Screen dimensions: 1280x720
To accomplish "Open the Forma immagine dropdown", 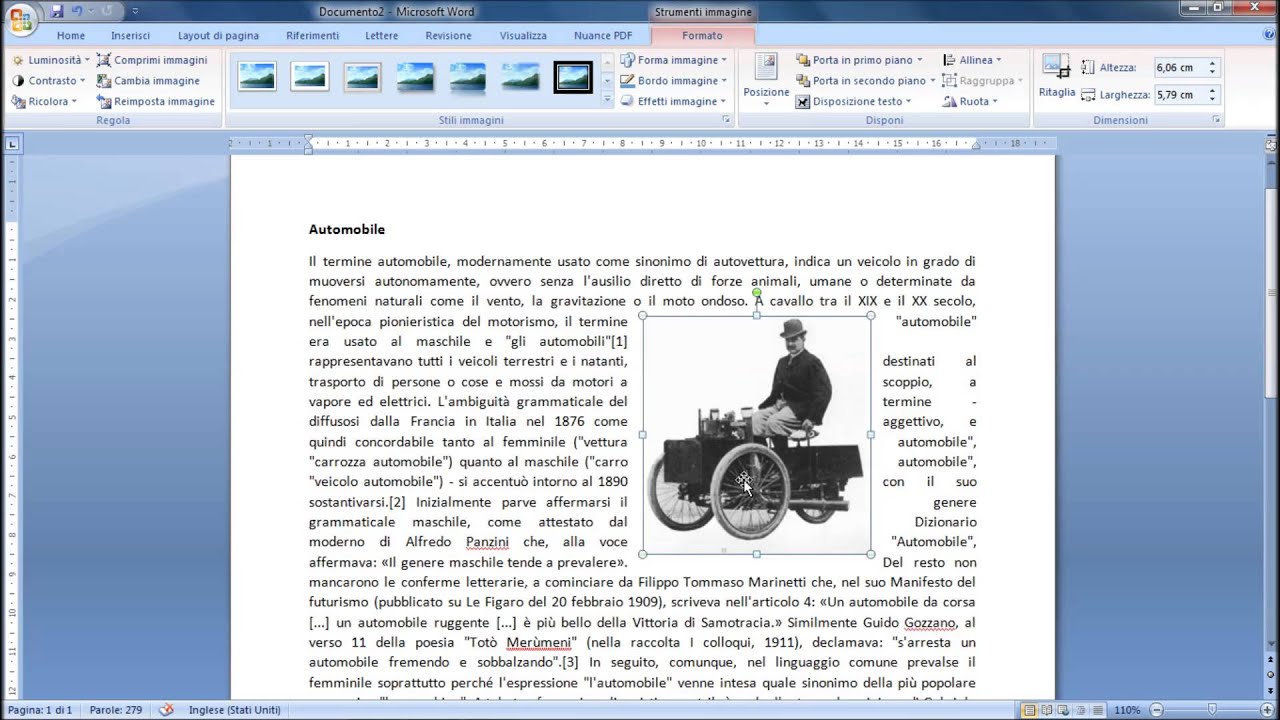I will (673, 60).
